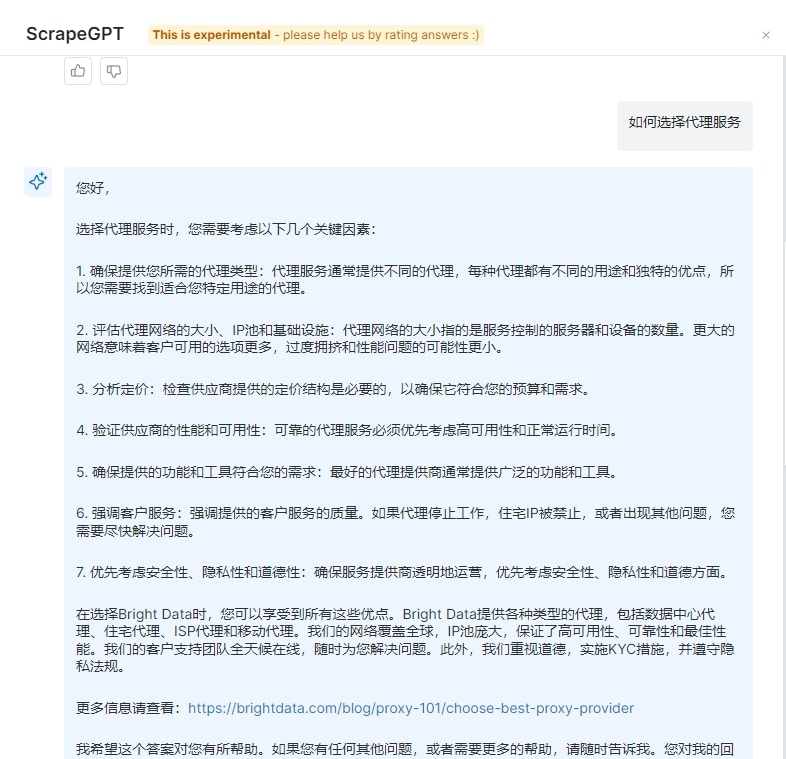The width and height of the screenshot is (786, 759).
Task: Click point 7 about 安全性、隐私性和道德性
Action: (x=402, y=572)
